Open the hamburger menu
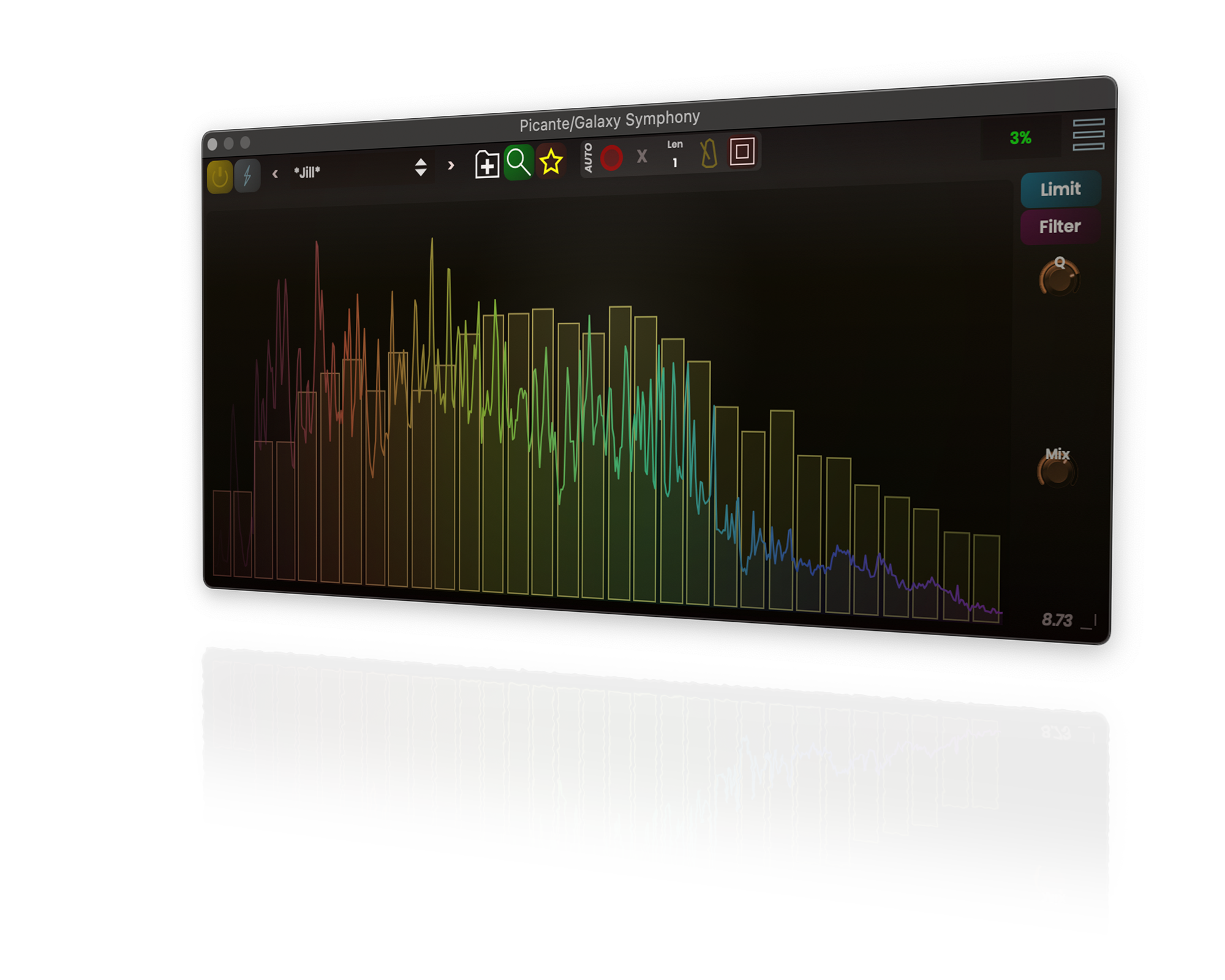The image size is (1225, 980). (x=1088, y=134)
